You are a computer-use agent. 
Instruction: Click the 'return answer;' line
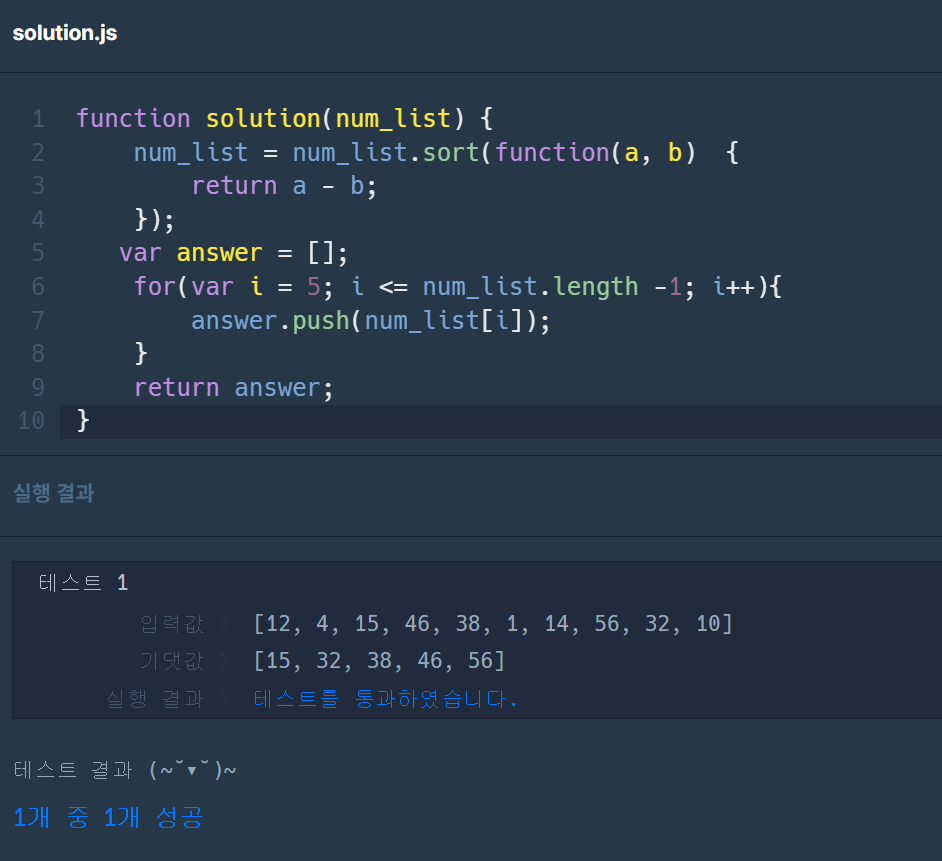click(x=233, y=388)
